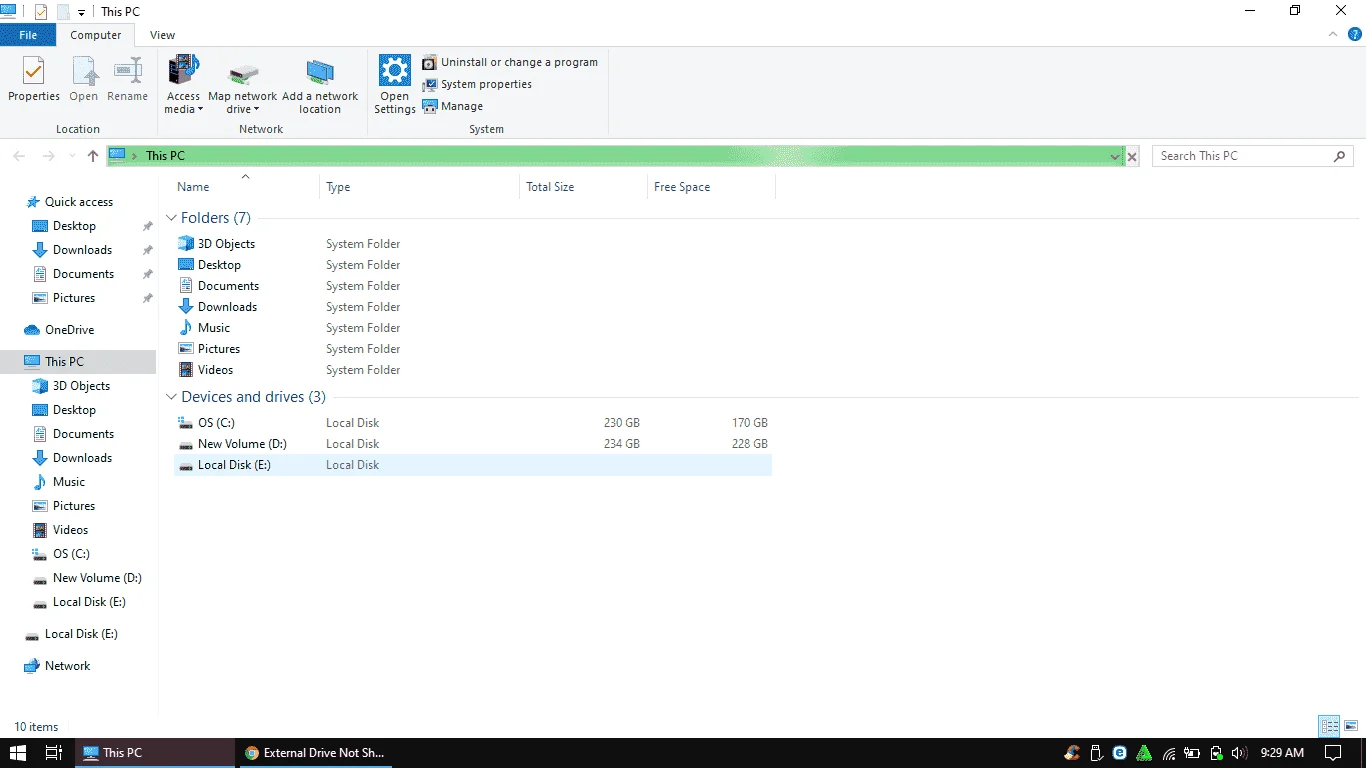
Task: Click the Properties checkmark icon in title bar
Action: tap(40, 12)
